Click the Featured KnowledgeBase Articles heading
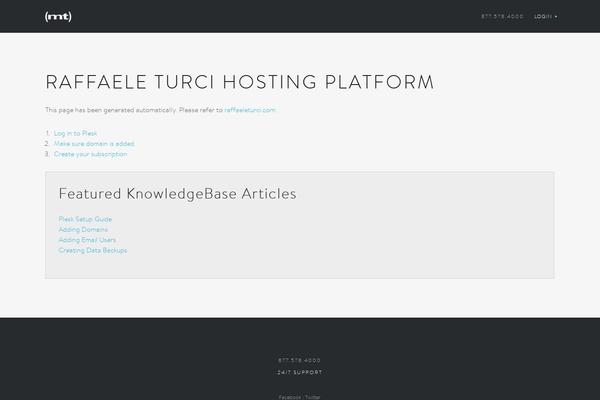 pos(178,194)
